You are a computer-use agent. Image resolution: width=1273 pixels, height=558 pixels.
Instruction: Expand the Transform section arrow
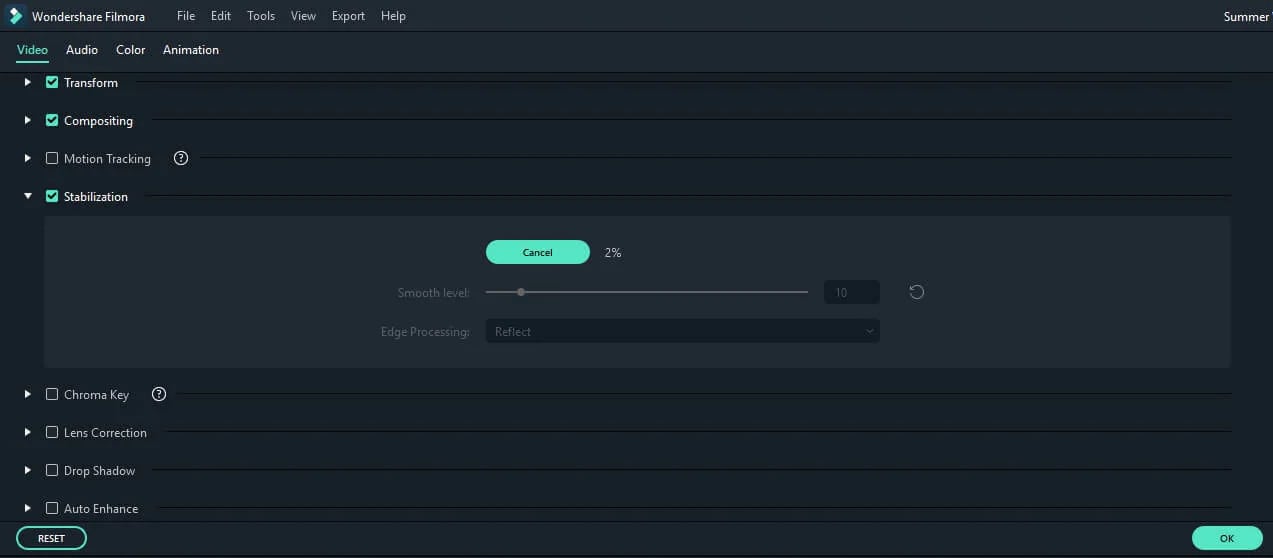pos(28,82)
